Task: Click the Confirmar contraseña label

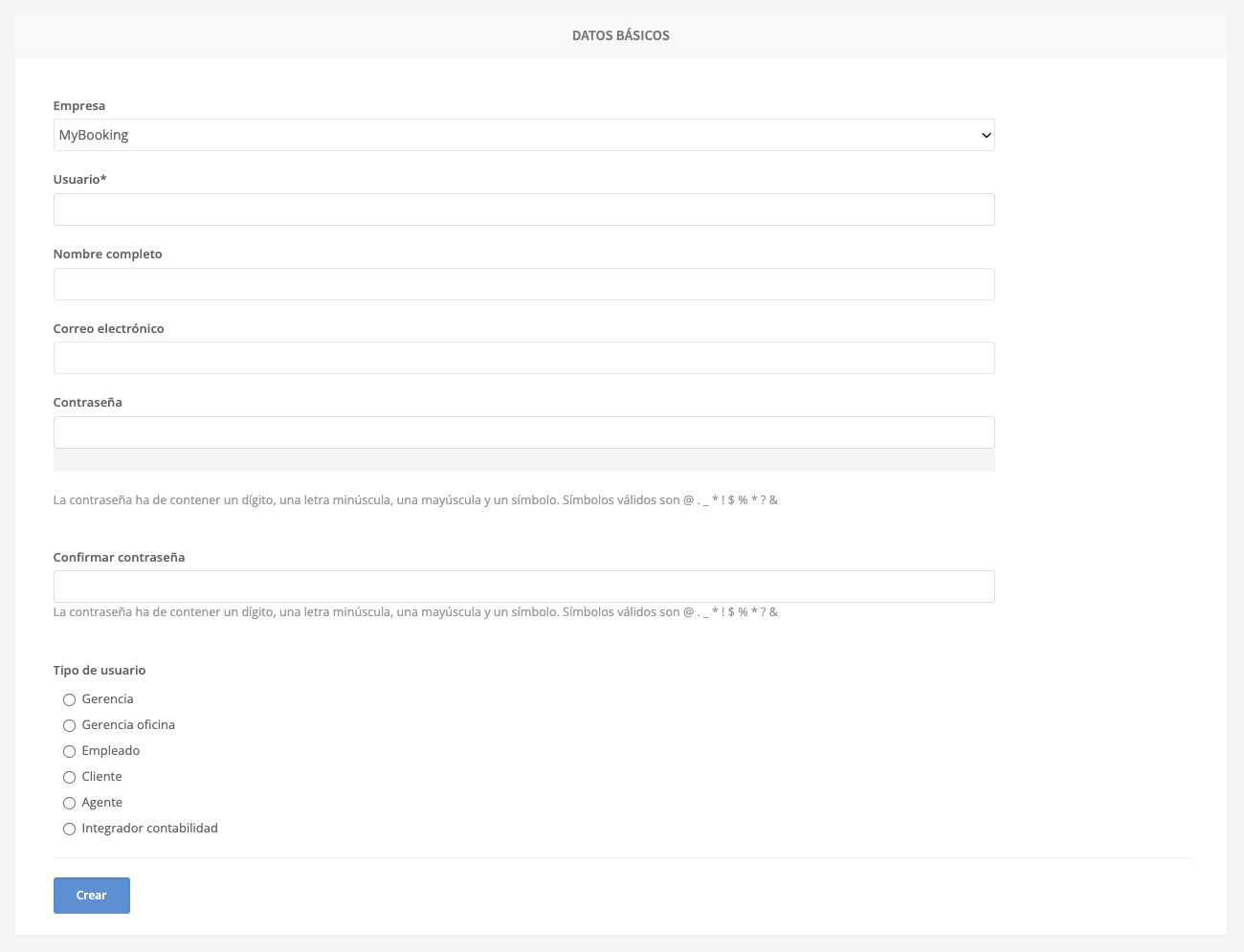Action: (120, 557)
